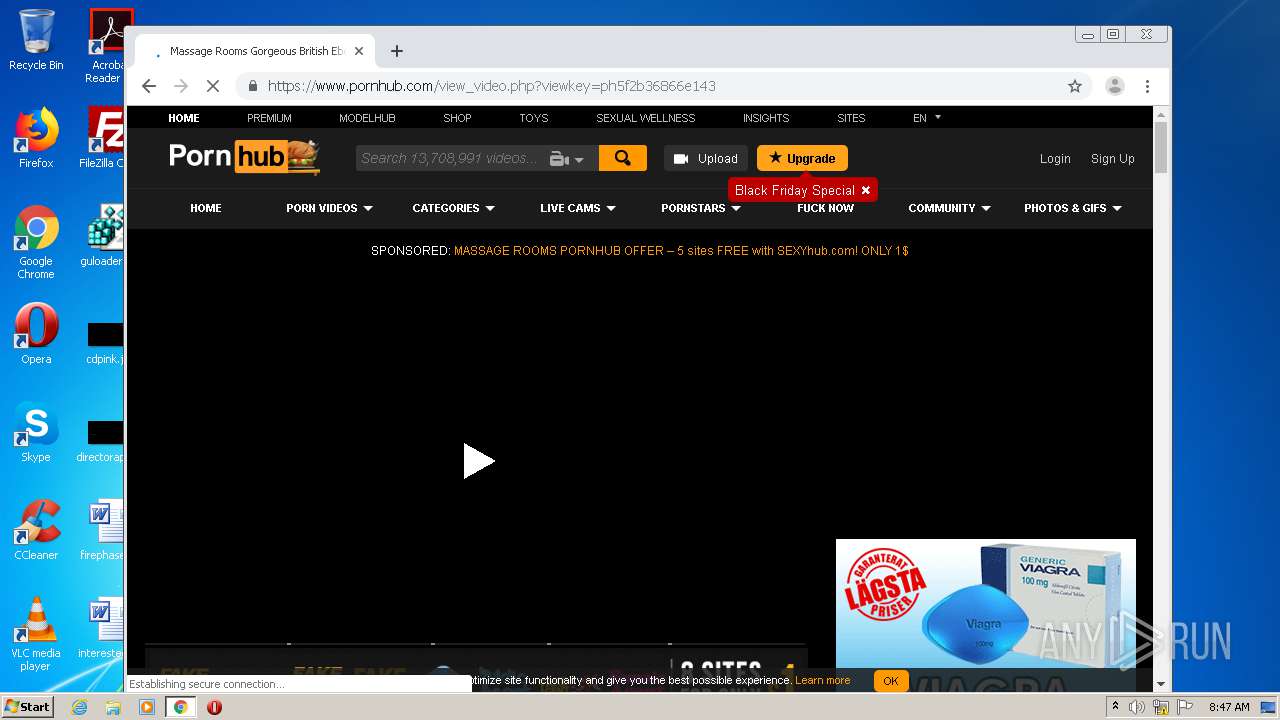Screen dimensions: 1280x720
Task: Select HOME in the top black bar
Action: click(x=184, y=118)
